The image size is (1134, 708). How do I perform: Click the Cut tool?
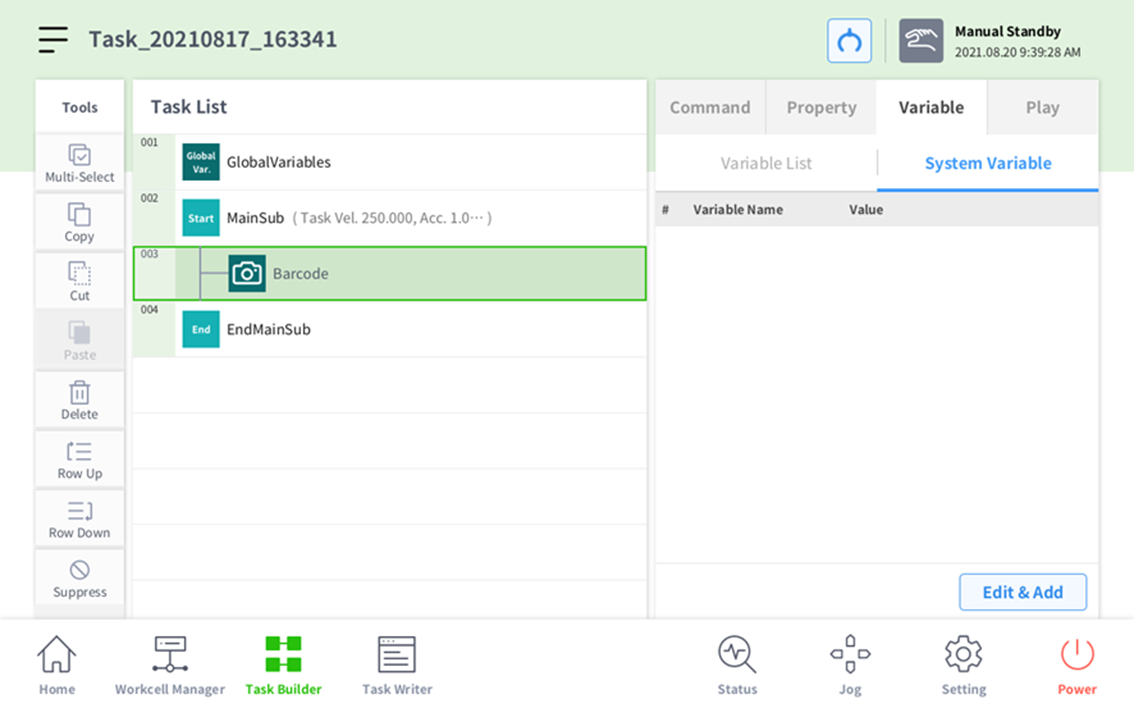pos(80,281)
